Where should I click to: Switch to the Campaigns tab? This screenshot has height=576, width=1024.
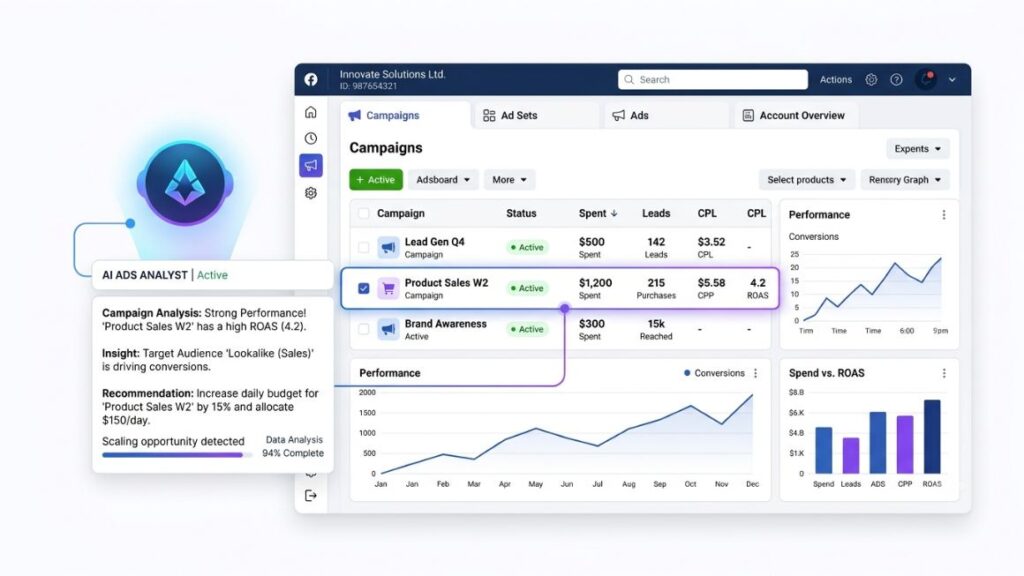tap(405, 115)
